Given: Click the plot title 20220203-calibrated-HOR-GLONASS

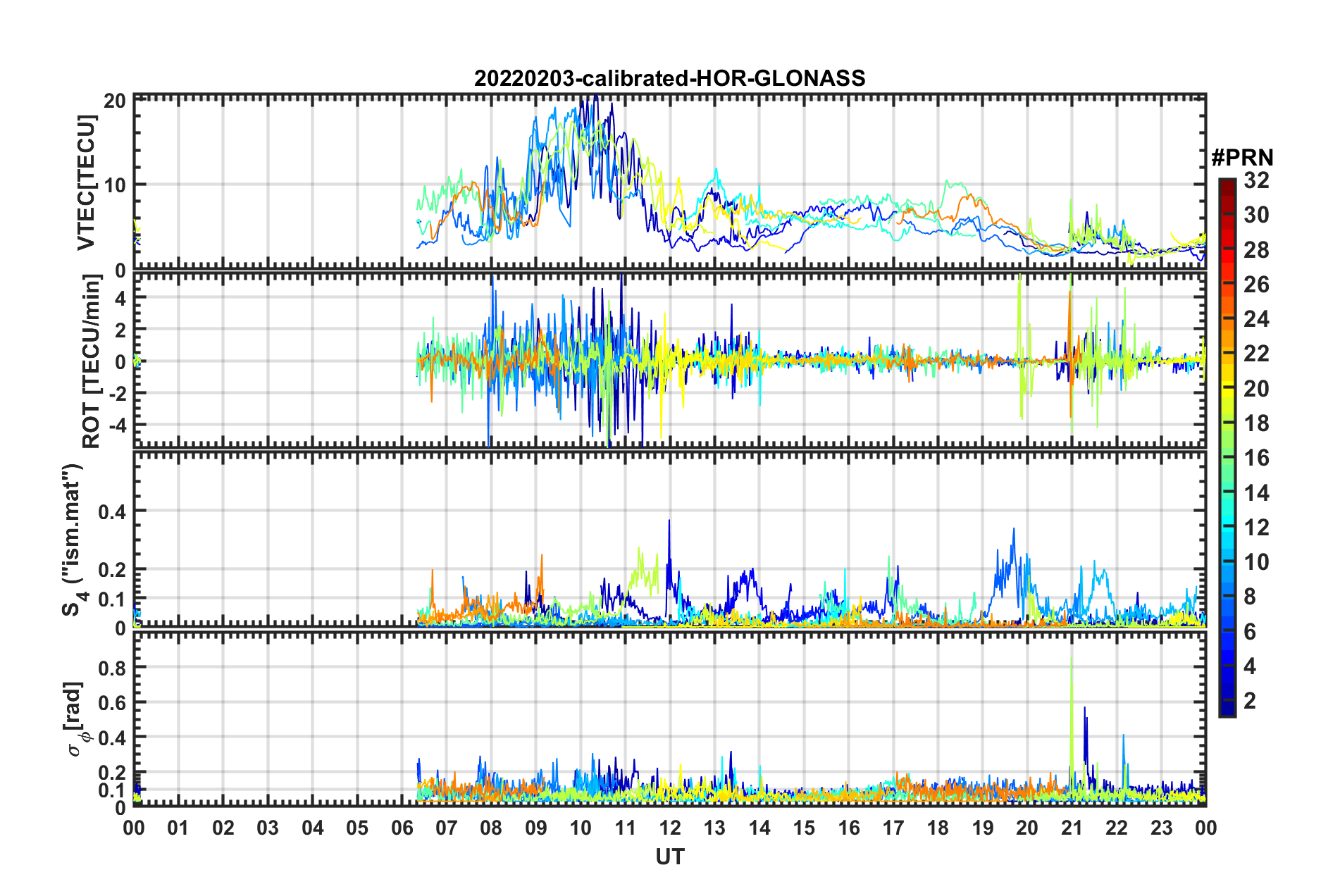Looking at the screenshot, I should (x=669, y=77).
